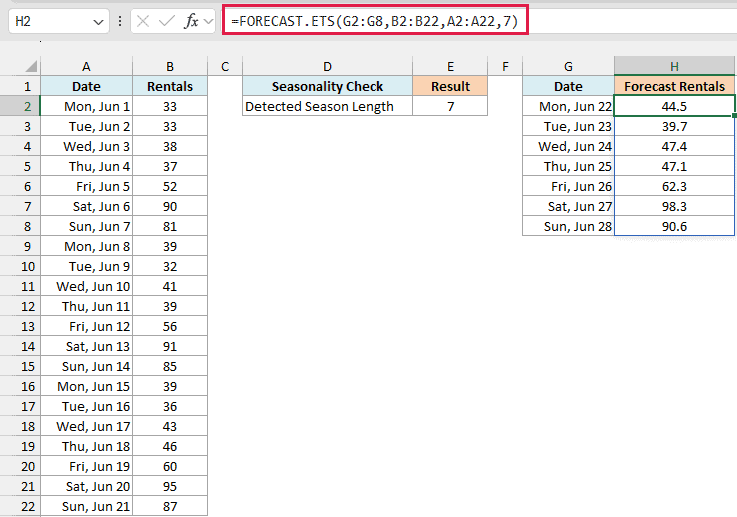Click the 'Mon, Jun 1' date cell
737x517 pixels.
tap(86, 106)
